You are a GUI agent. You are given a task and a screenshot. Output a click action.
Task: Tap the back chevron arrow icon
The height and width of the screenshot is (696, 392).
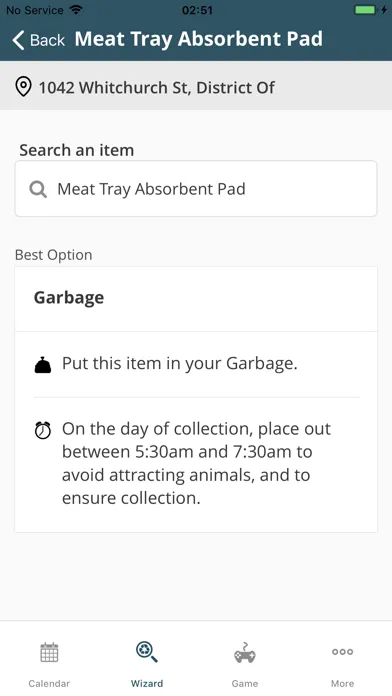pyautogui.click(x=18, y=40)
